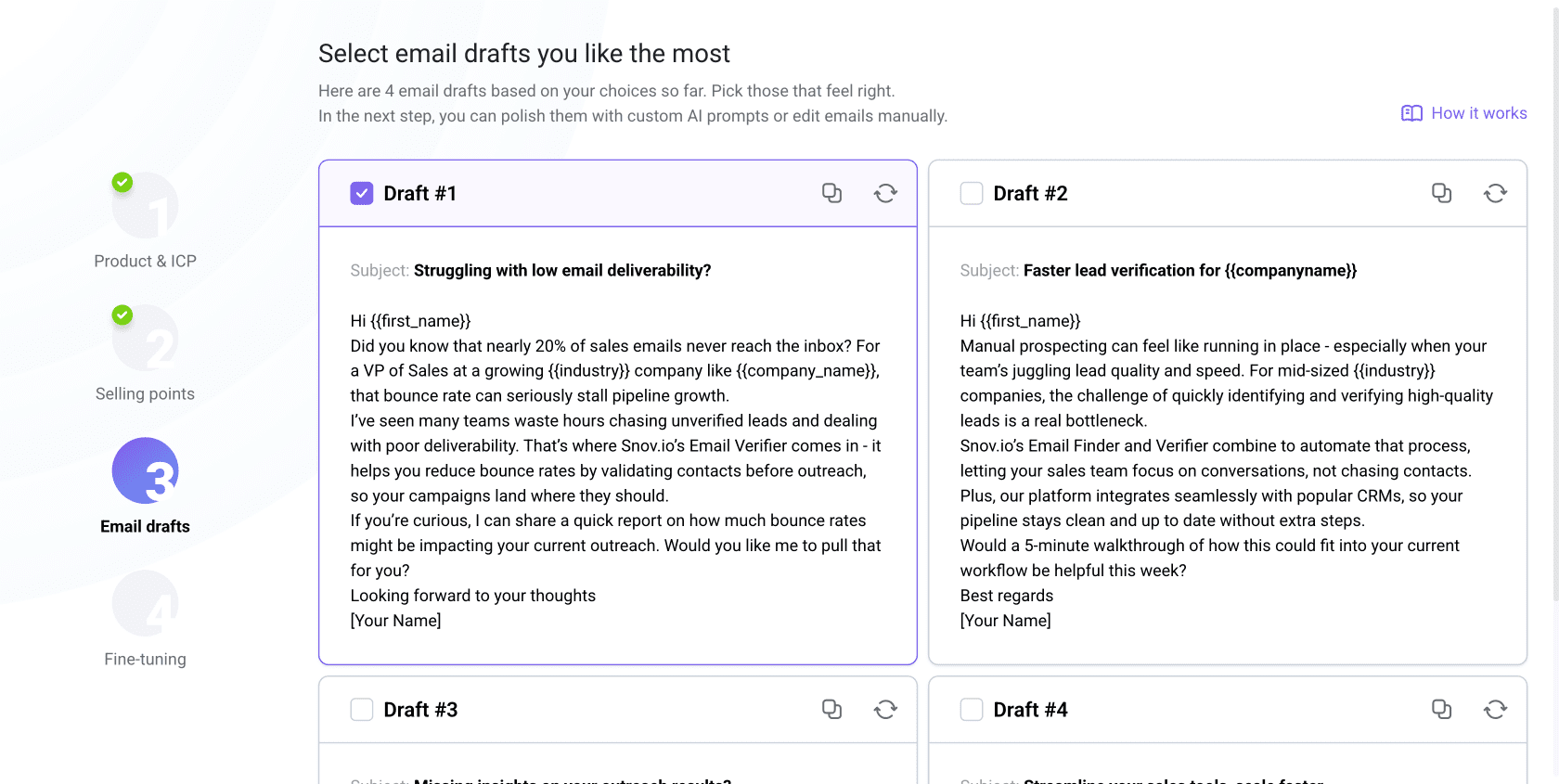This screenshot has width=1559, height=784.
Task: Copy Draft #4 email content
Action: click(x=1441, y=710)
